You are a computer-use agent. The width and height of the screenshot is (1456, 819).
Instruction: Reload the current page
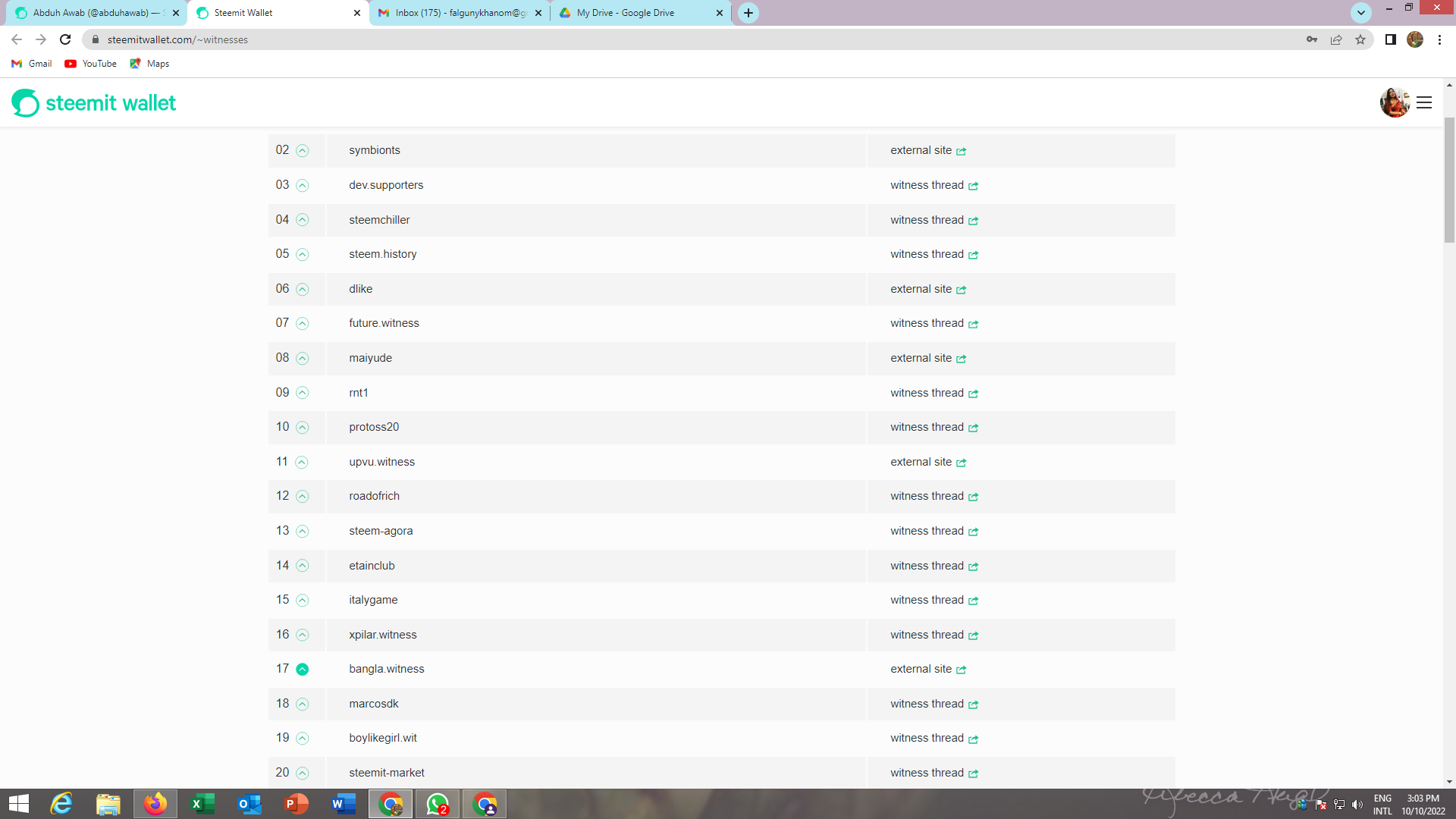tap(65, 39)
